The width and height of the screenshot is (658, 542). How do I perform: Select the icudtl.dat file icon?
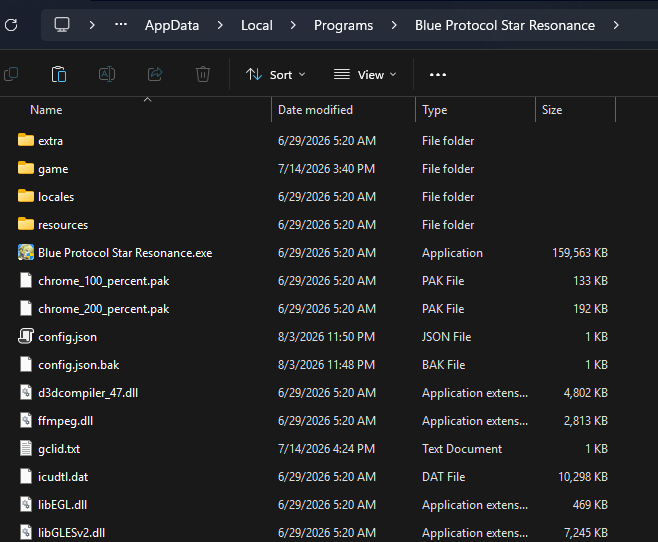[26, 477]
